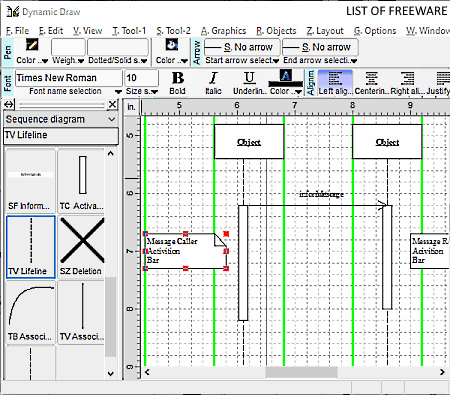Click the start arrow No arrow button

[243, 47]
